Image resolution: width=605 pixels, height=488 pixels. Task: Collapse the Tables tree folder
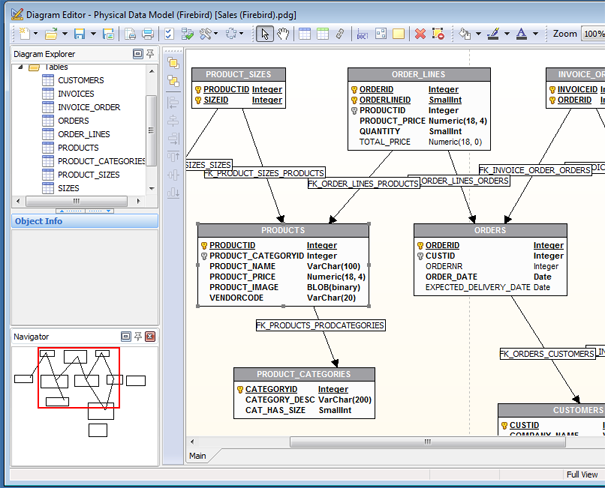pyautogui.click(x=19, y=67)
